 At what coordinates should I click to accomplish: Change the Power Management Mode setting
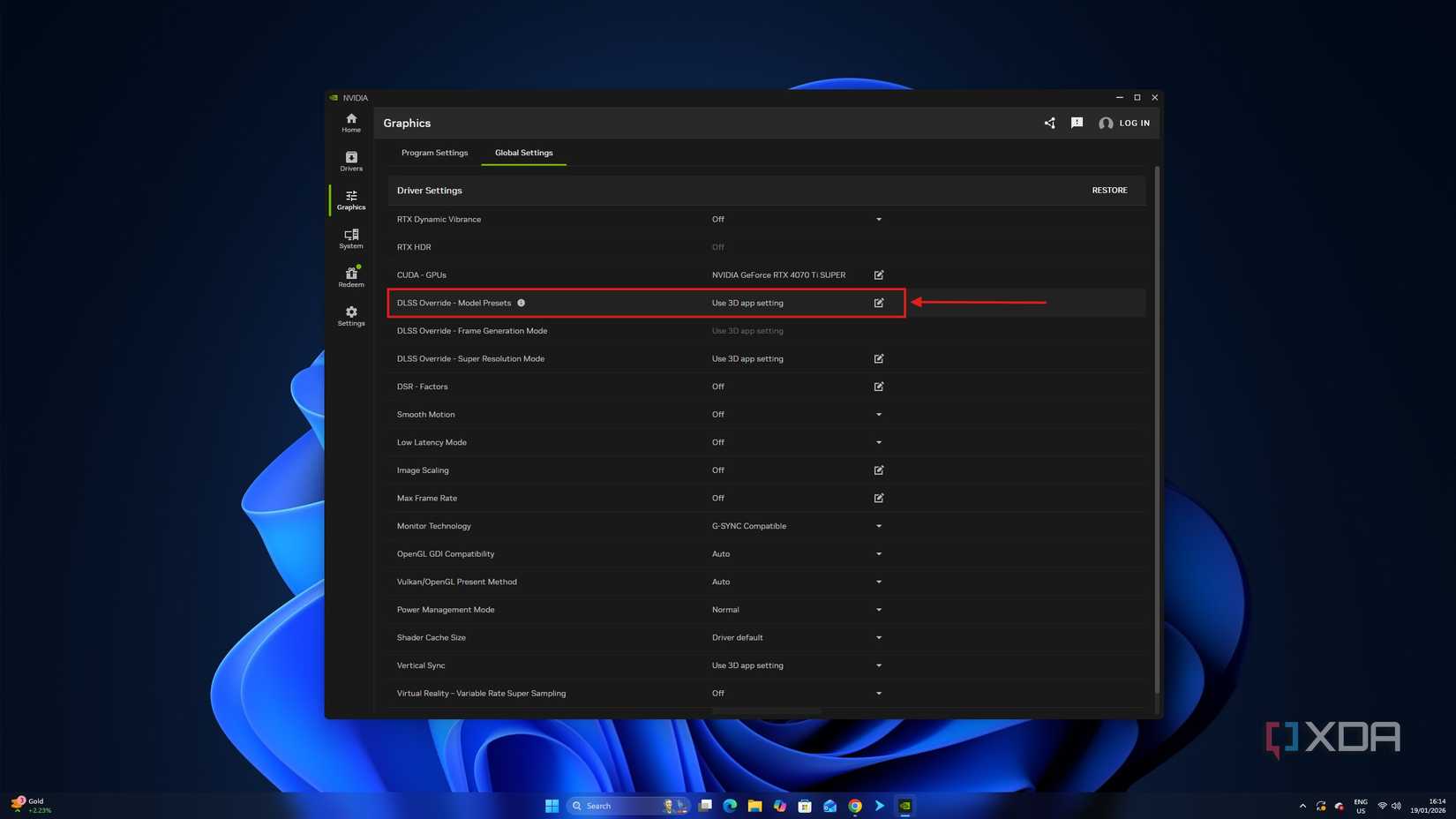tap(878, 609)
